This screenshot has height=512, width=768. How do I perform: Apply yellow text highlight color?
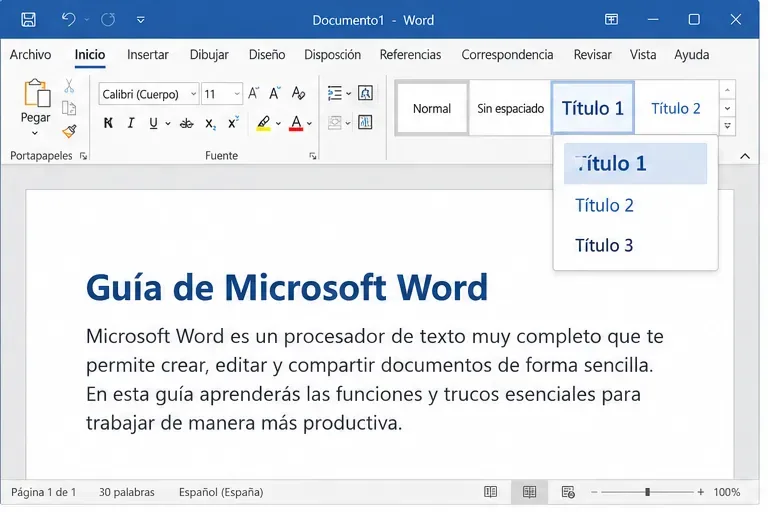(x=264, y=123)
